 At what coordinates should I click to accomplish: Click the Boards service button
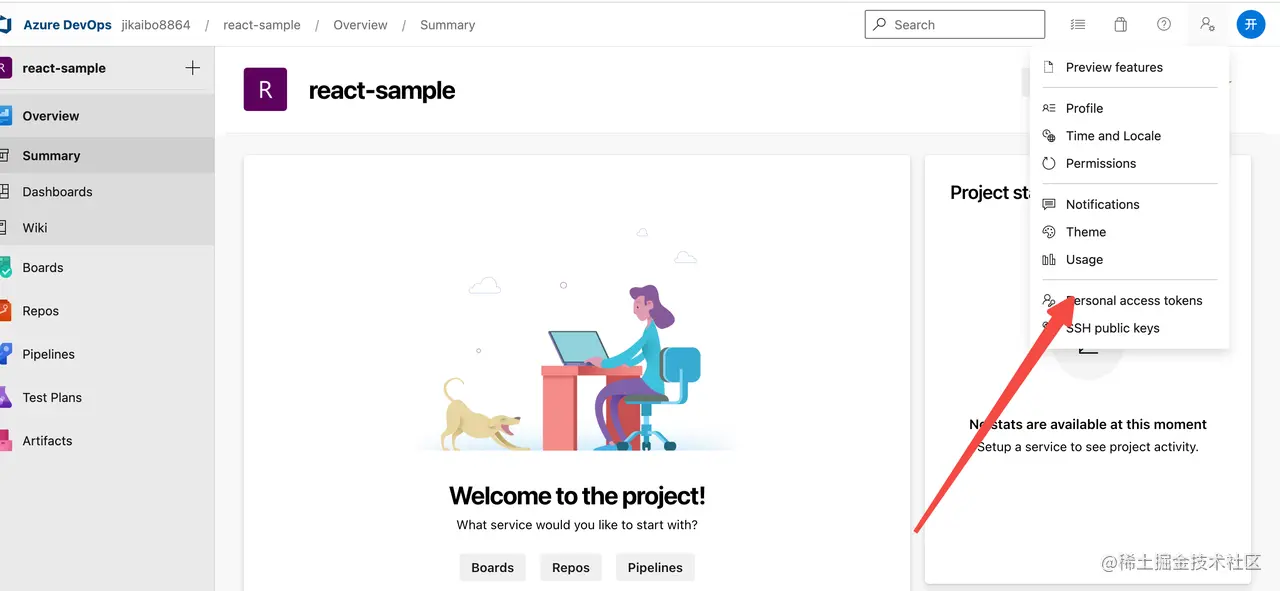(x=492, y=567)
